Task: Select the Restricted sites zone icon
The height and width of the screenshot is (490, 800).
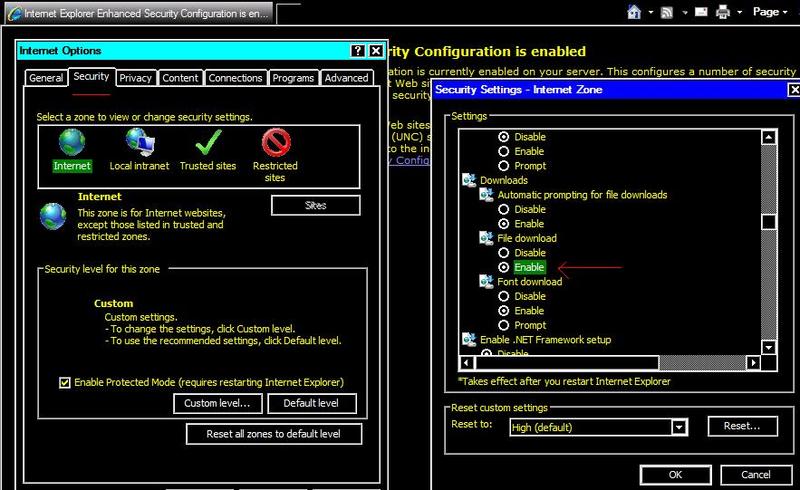Action: click(x=276, y=142)
